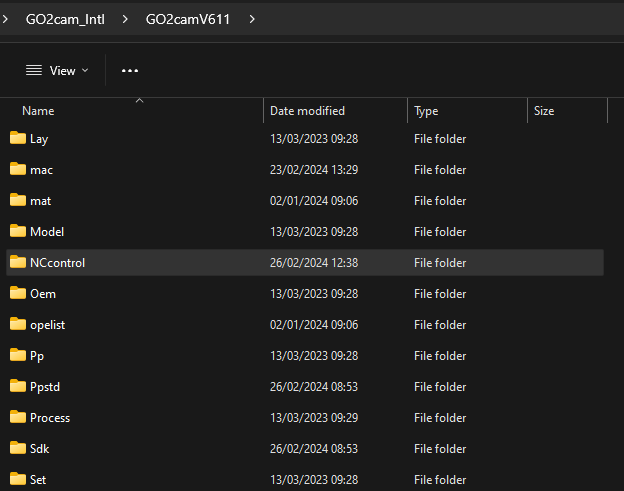Open the See more three-dots menu
The width and height of the screenshot is (624, 491).
tap(130, 71)
